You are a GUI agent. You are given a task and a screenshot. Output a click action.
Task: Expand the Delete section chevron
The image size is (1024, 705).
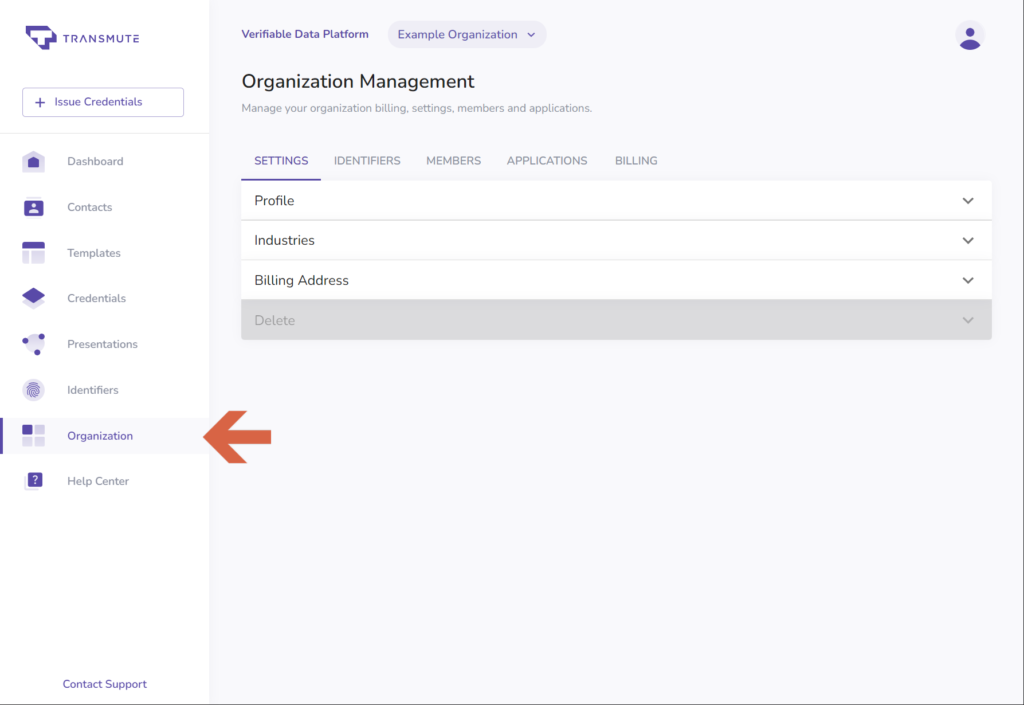(x=968, y=320)
